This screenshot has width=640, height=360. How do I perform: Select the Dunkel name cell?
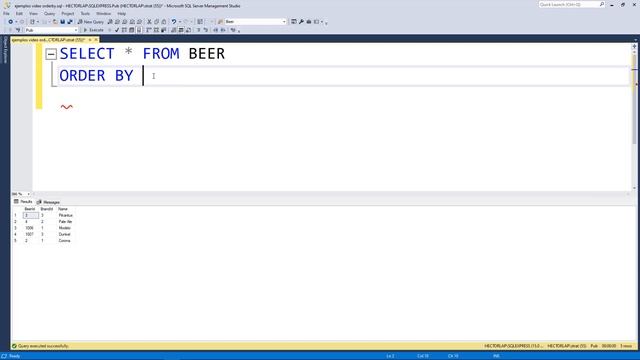pos(64,234)
